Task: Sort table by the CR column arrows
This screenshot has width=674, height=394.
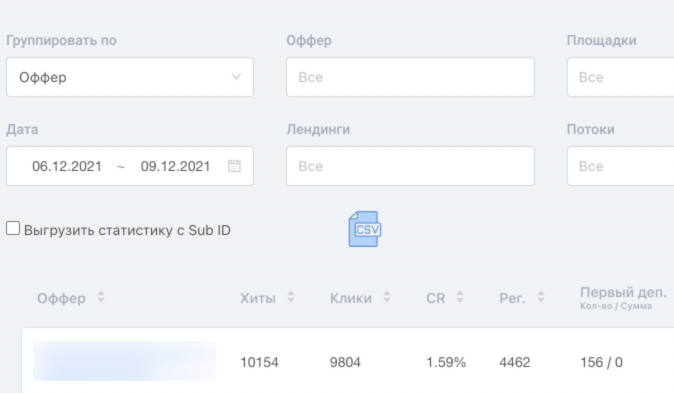Action: click(x=460, y=297)
